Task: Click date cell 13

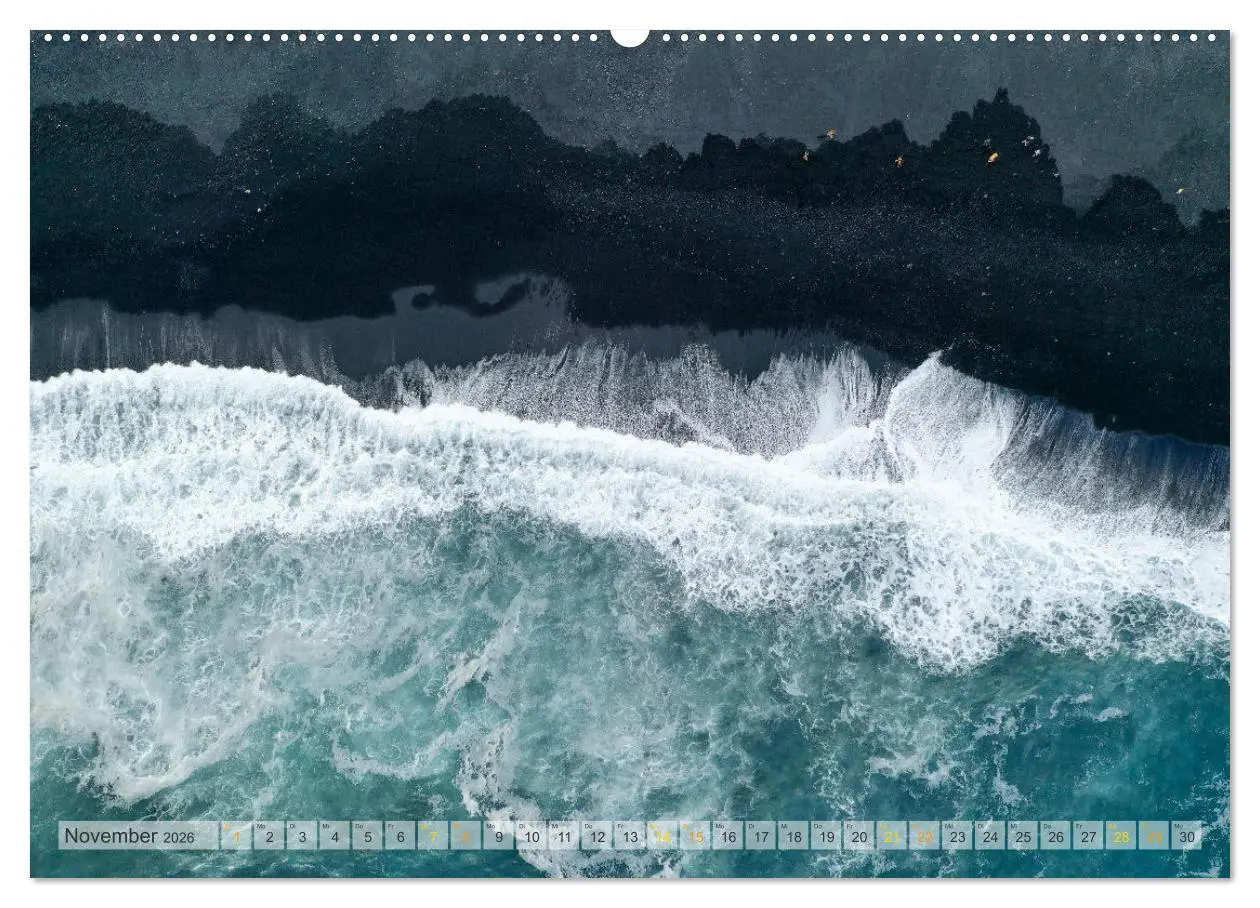Action: point(629,836)
